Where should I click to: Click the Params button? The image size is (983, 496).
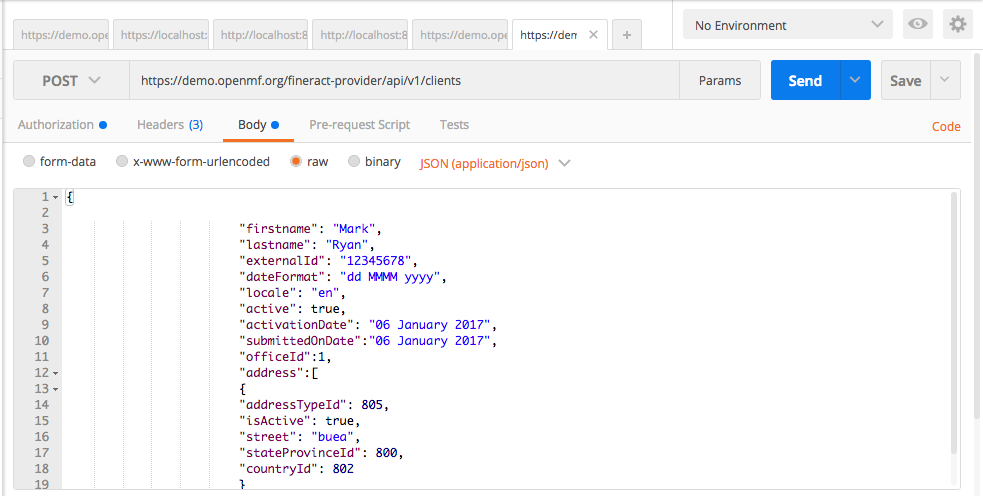click(720, 81)
